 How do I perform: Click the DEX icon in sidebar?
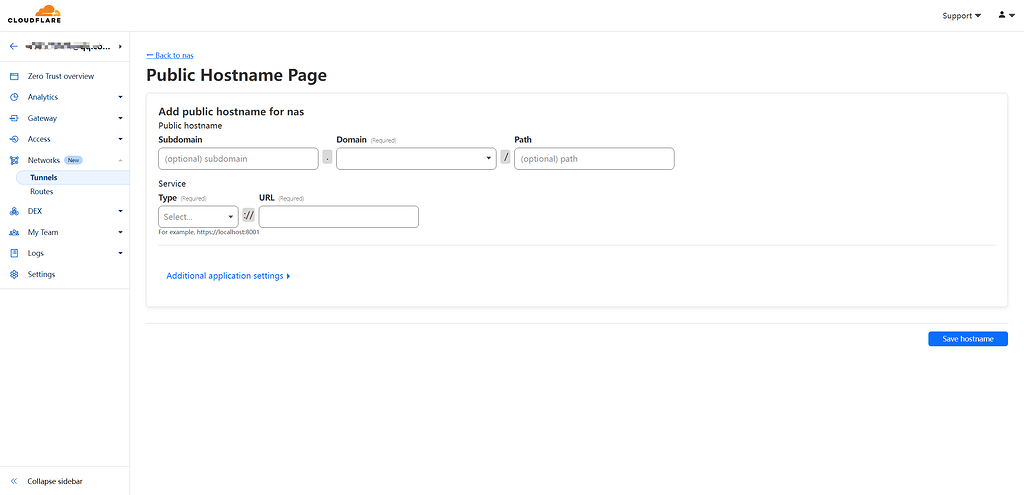pos(14,211)
